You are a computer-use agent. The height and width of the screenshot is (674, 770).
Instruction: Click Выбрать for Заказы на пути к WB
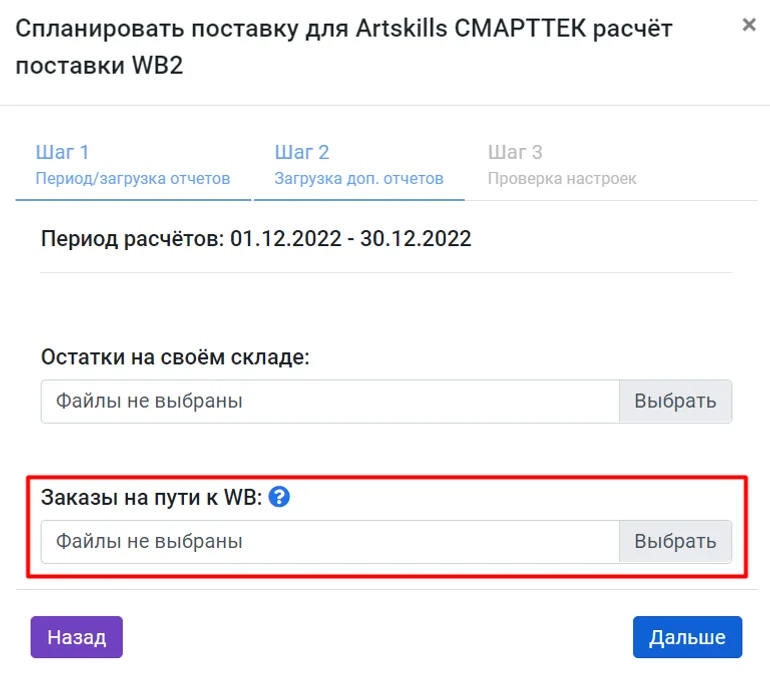(675, 541)
